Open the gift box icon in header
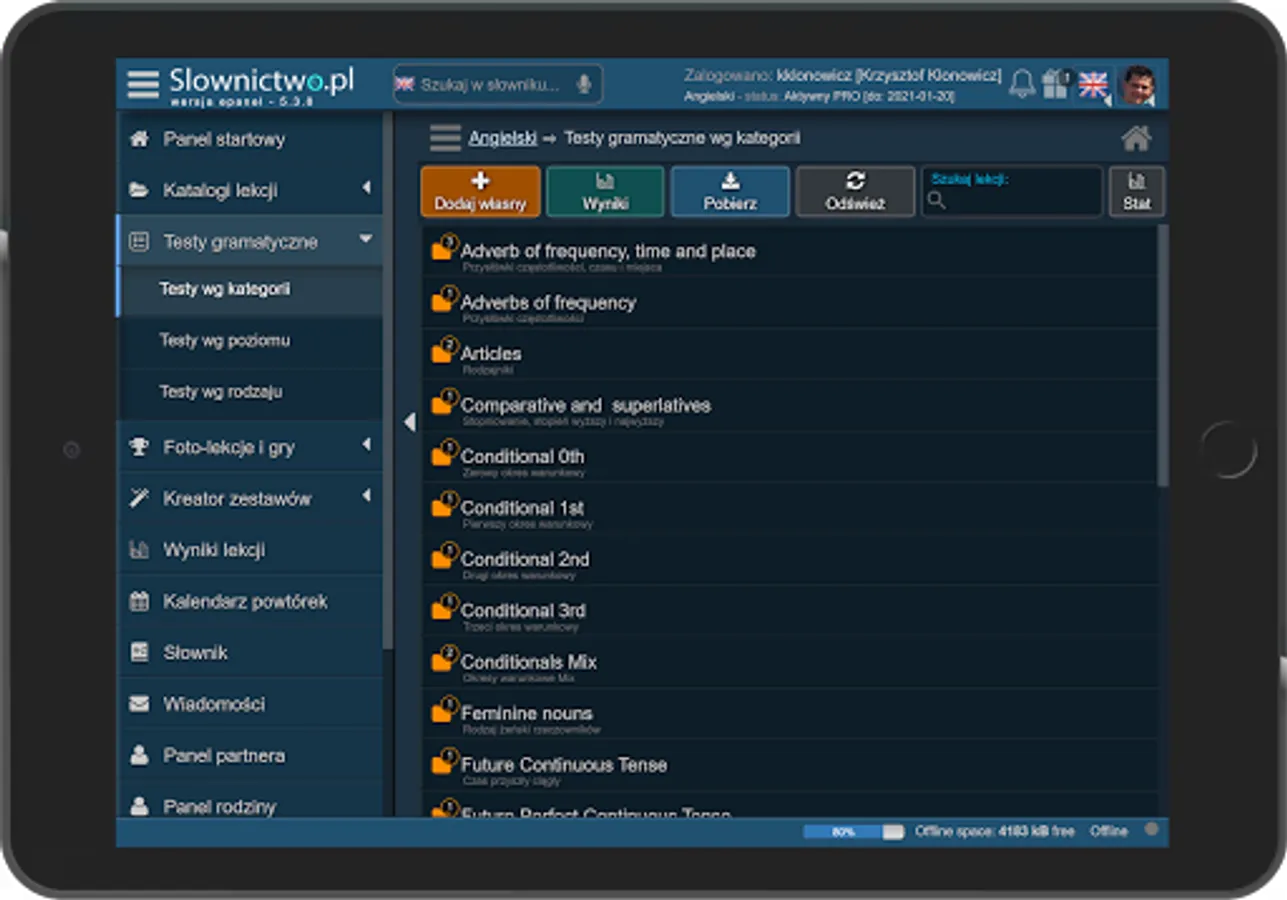Screen dimensions: 1287x900 click(x=1055, y=84)
